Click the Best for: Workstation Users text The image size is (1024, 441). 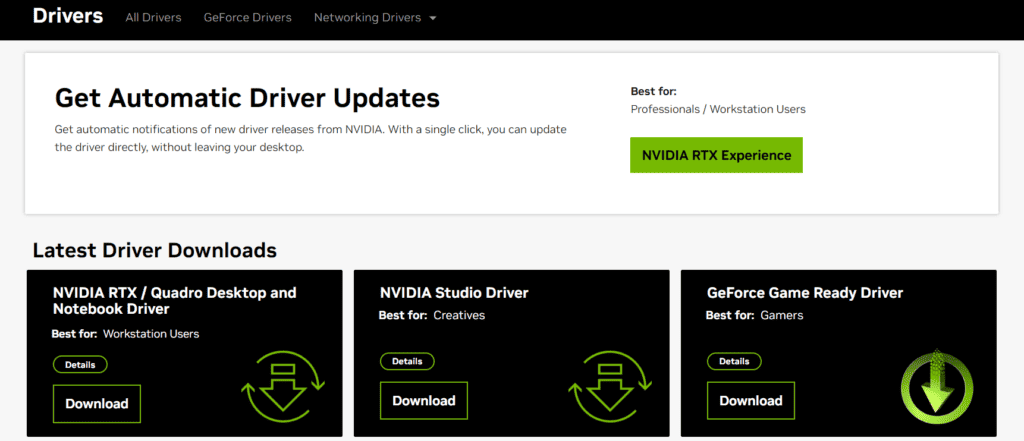[x=125, y=334]
